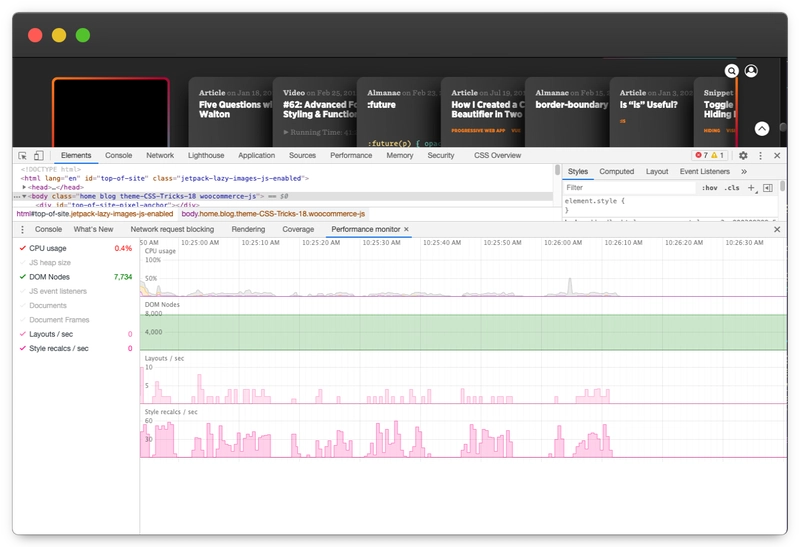Toggle the .cls classes button

732,188
